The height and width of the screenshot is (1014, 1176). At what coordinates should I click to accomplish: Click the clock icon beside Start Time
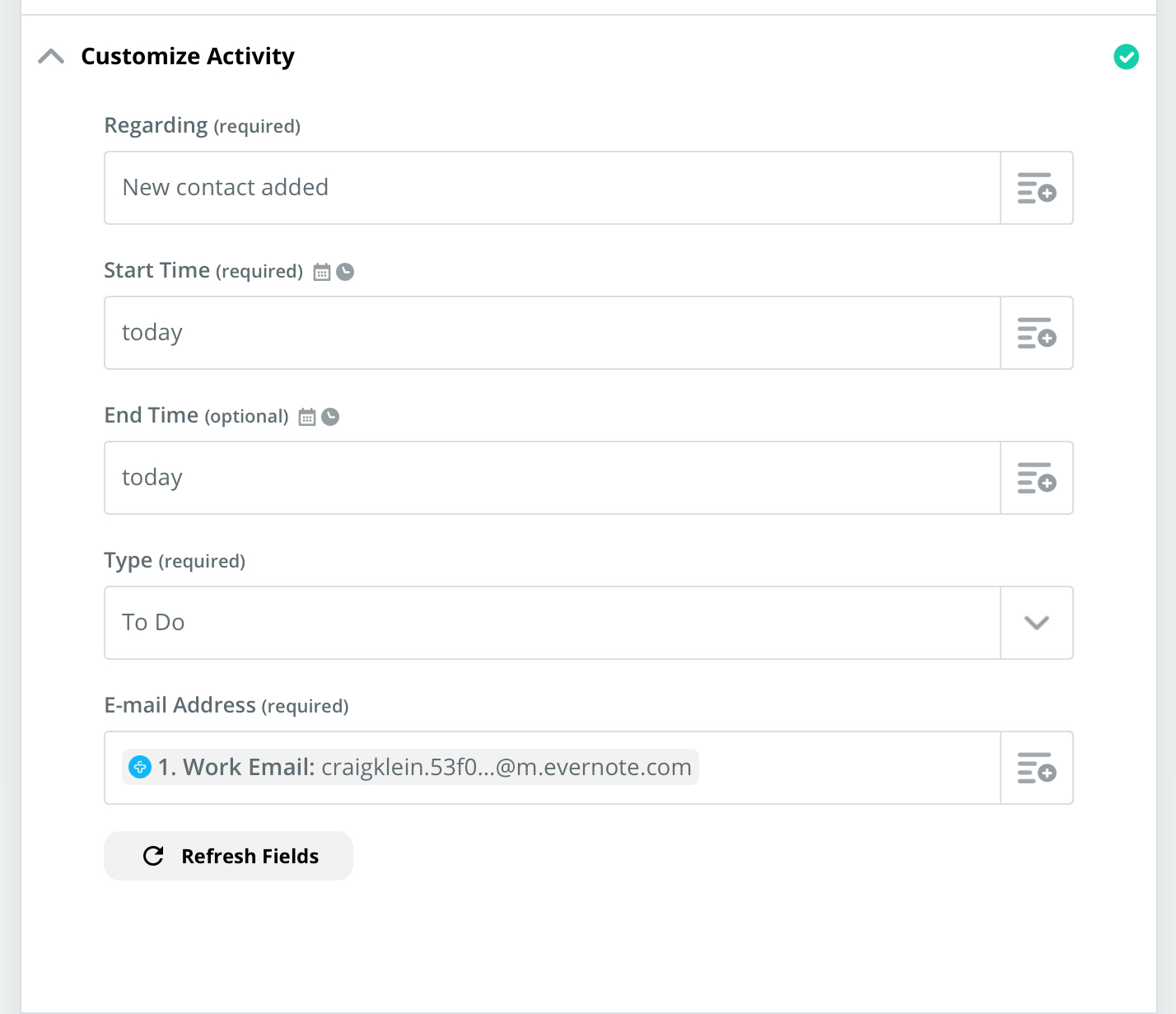(346, 272)
